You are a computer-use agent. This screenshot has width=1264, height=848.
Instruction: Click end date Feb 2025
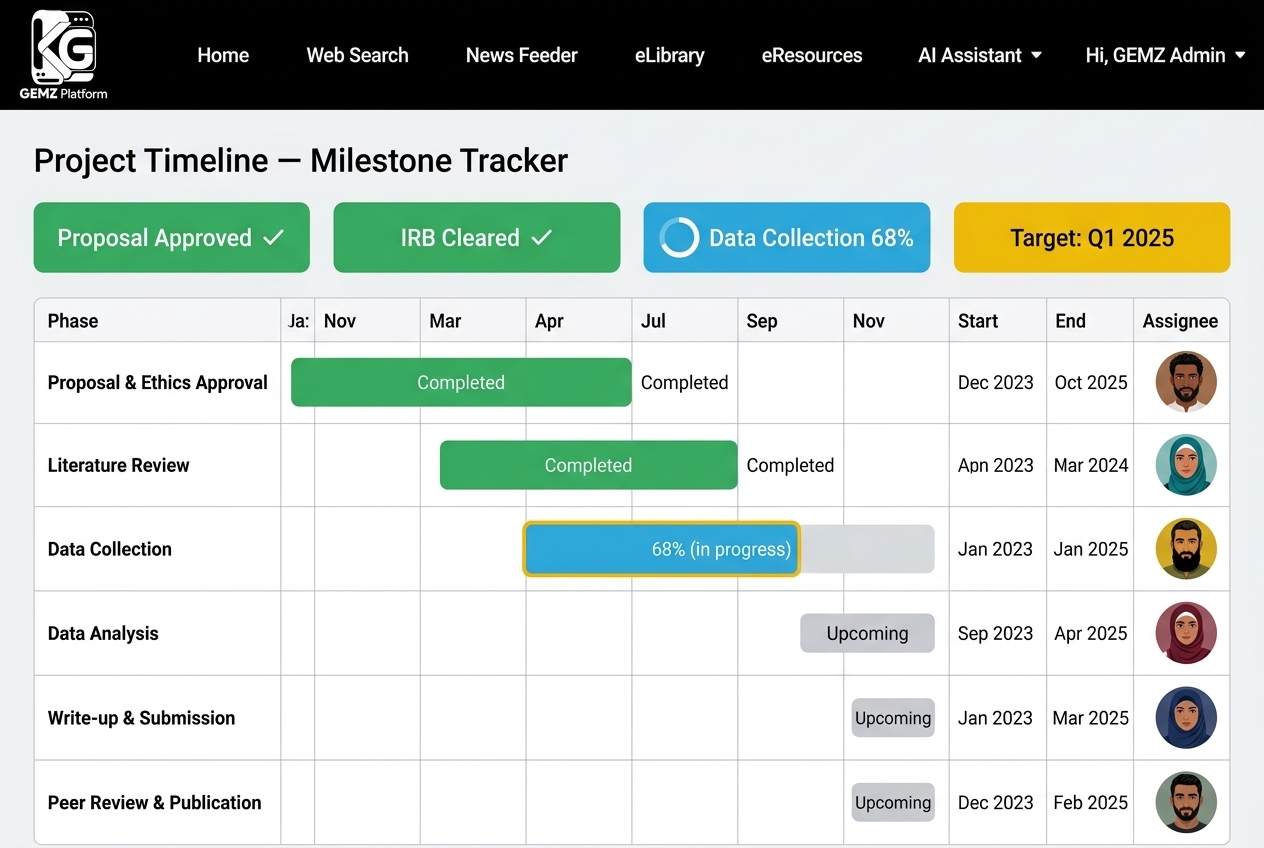click(x=1091, y=802)
